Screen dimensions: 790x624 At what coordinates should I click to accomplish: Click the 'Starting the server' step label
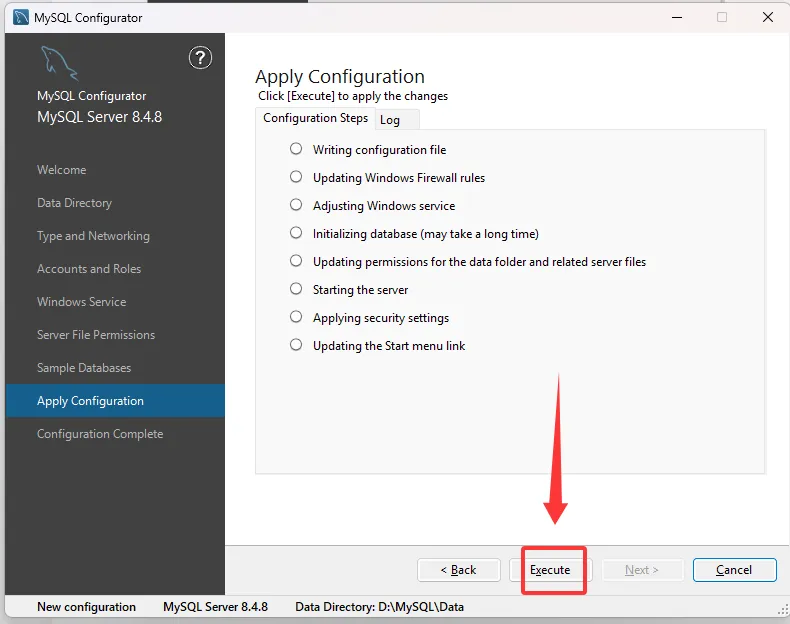361,290
